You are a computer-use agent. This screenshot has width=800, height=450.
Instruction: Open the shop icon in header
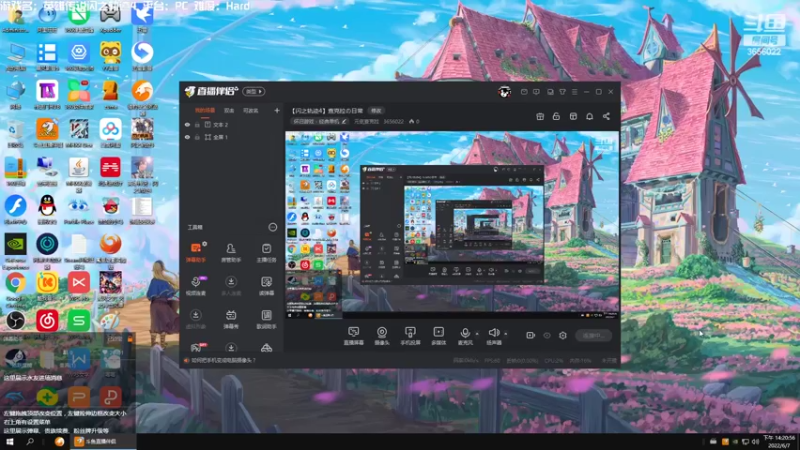(573, 116)
